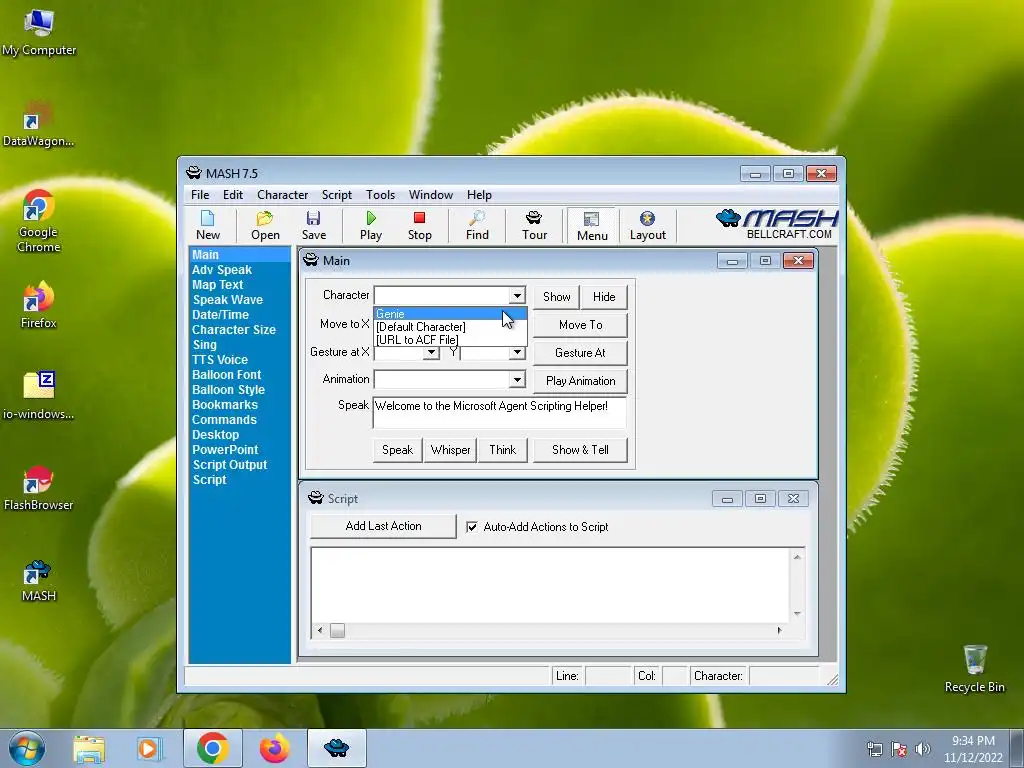Click the script horizontal scrollbar thumb
The width and height of the screenshot is (1024, 768).
coord(337,630)
